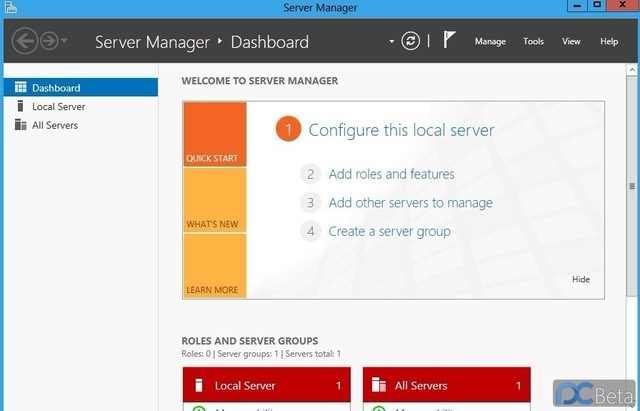Open the View menu

[571, 41]
